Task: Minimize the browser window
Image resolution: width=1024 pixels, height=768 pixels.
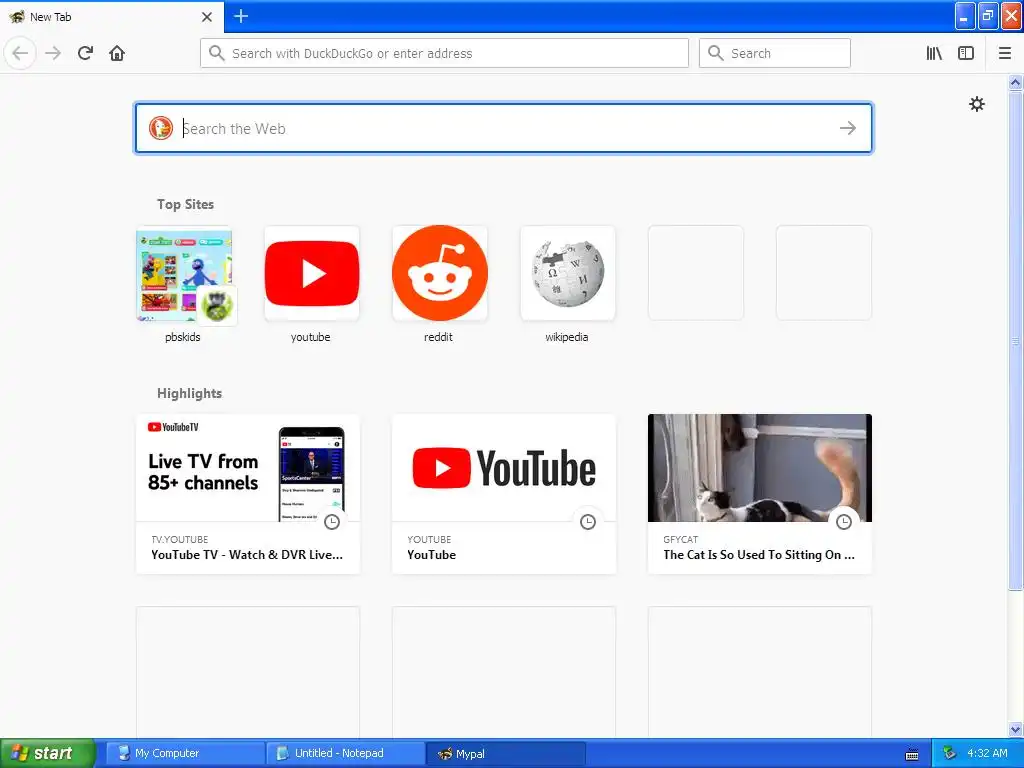Action: [965, 16]
